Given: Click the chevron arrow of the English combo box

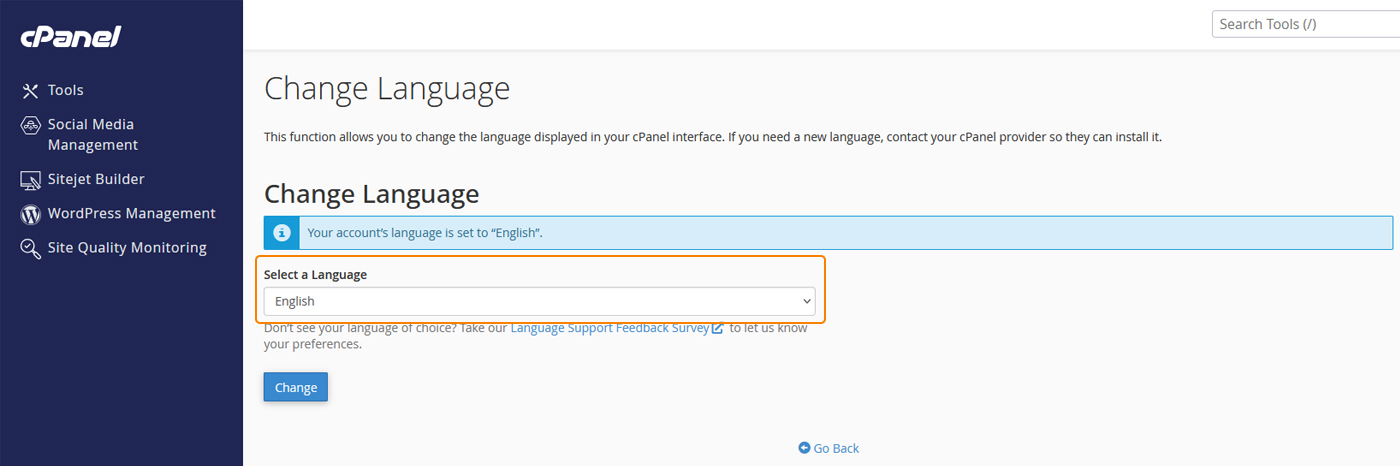Looking at the screenshot, I should (x=806, y=301).
